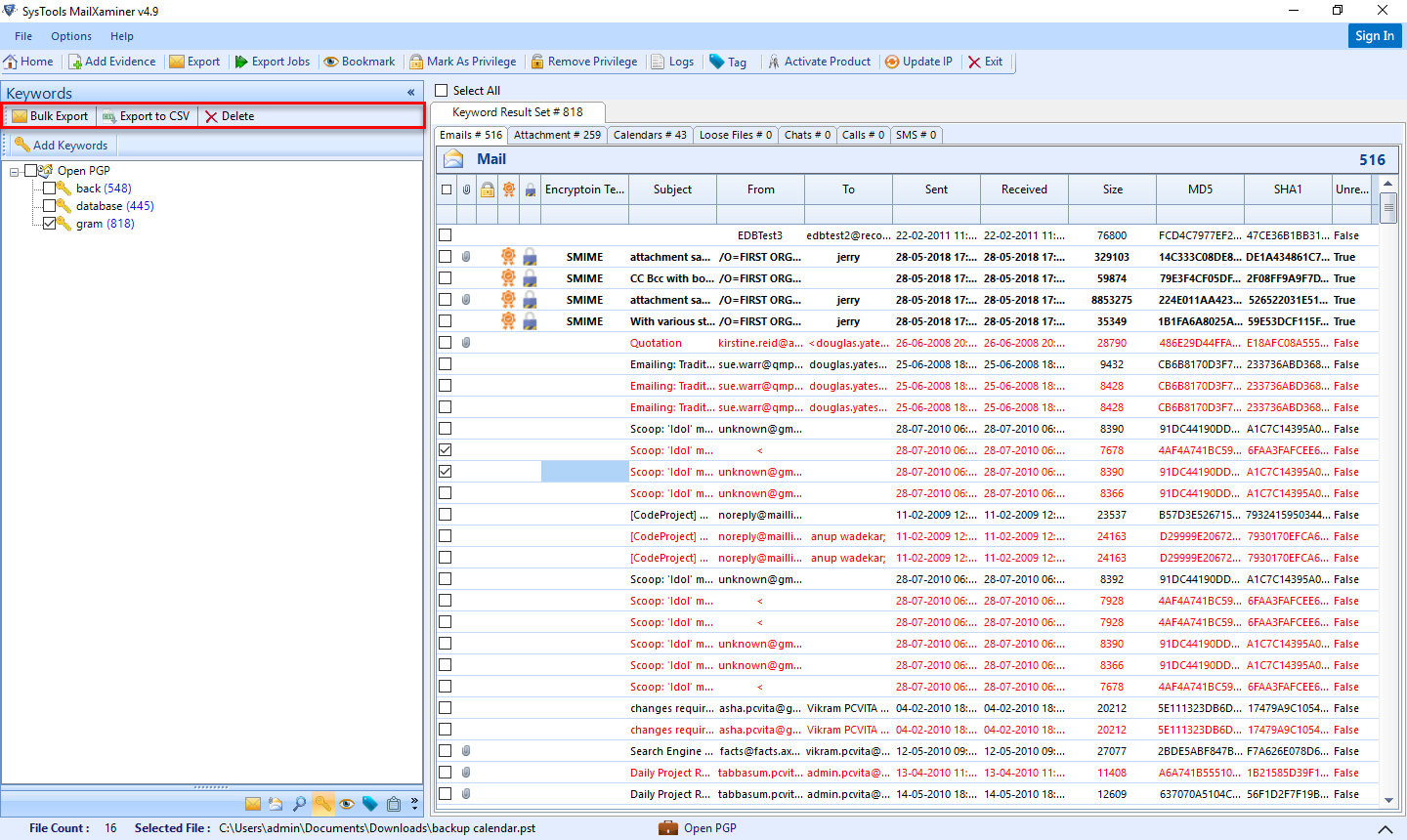Click the eye bookmarks icon in bottom pane
The image size is (1407, 840).
(346, 804)
